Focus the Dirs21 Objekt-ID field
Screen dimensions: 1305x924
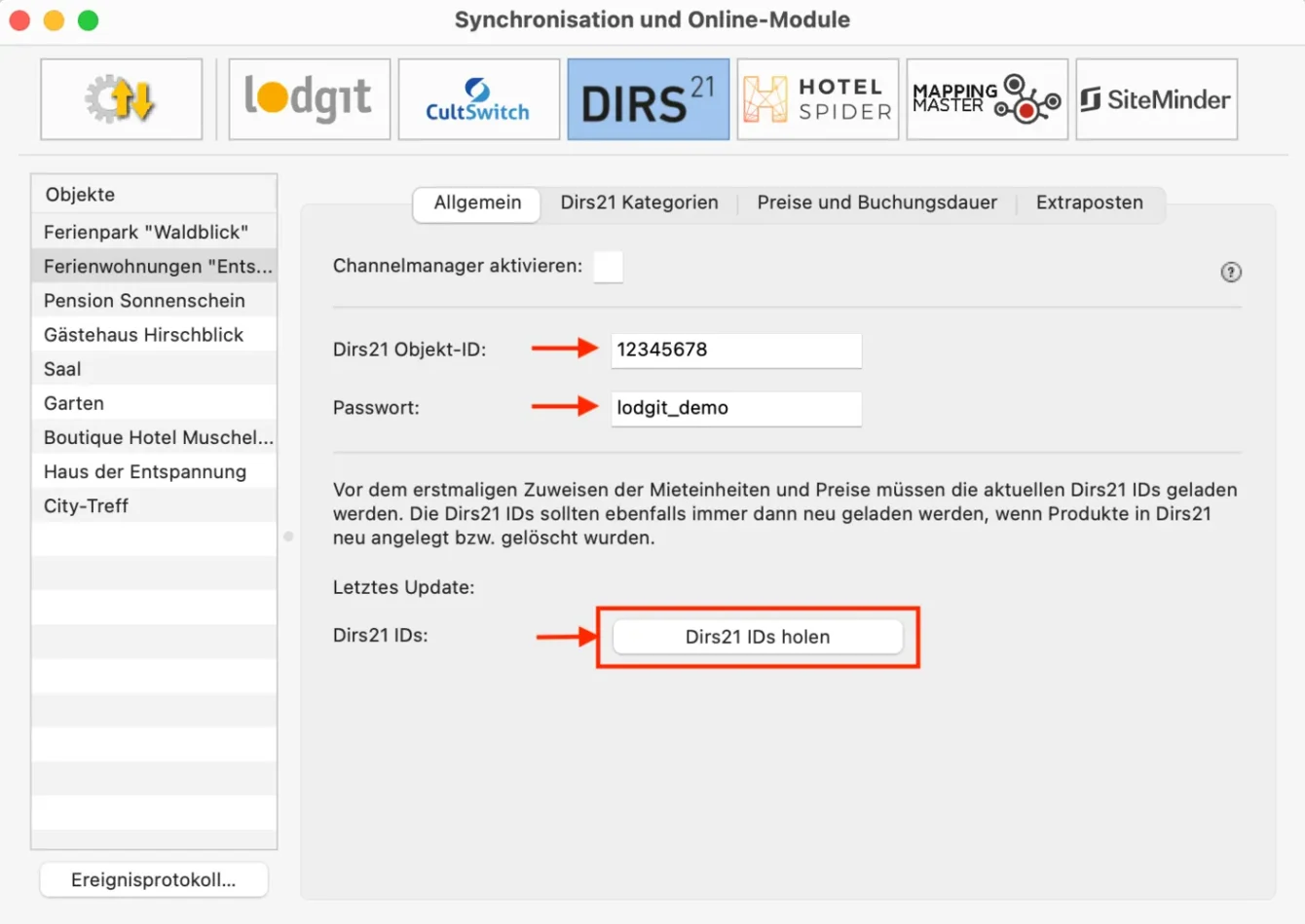coord(736,351)
